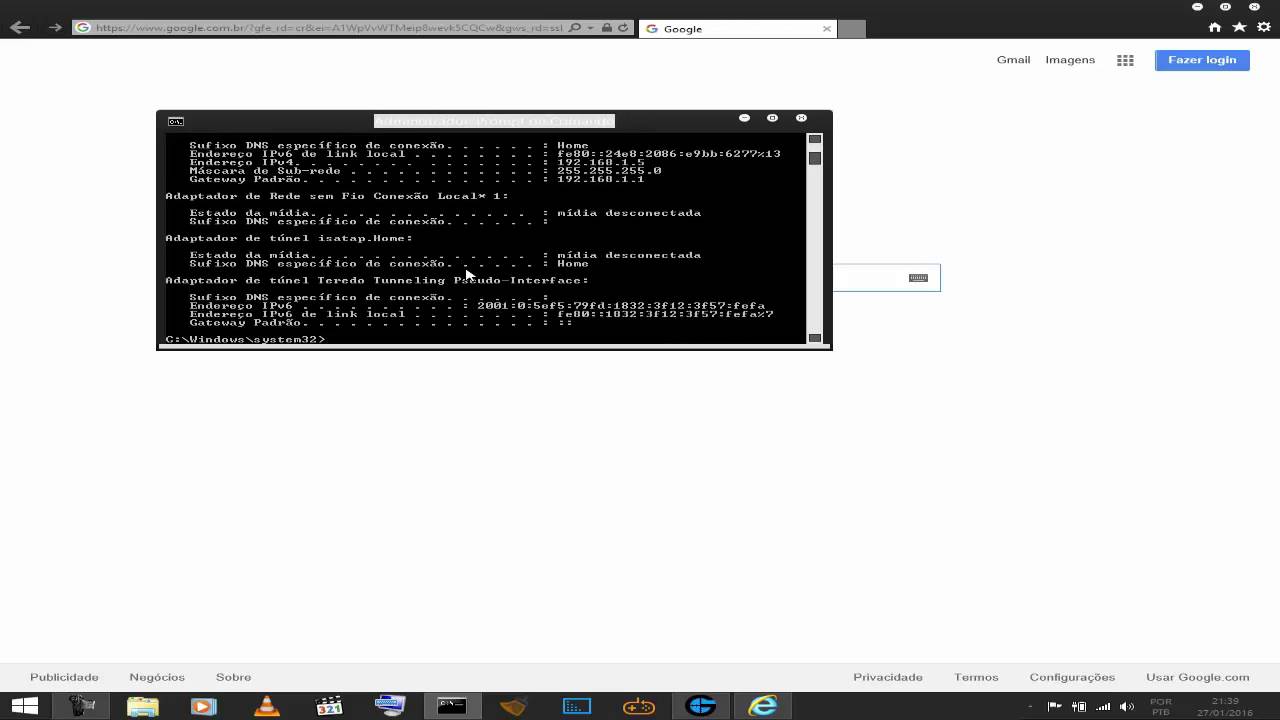Open the browser Home icon
Image resolution: width=1280 pixels, height=720 pixels.
click(x=1215, y=28)
